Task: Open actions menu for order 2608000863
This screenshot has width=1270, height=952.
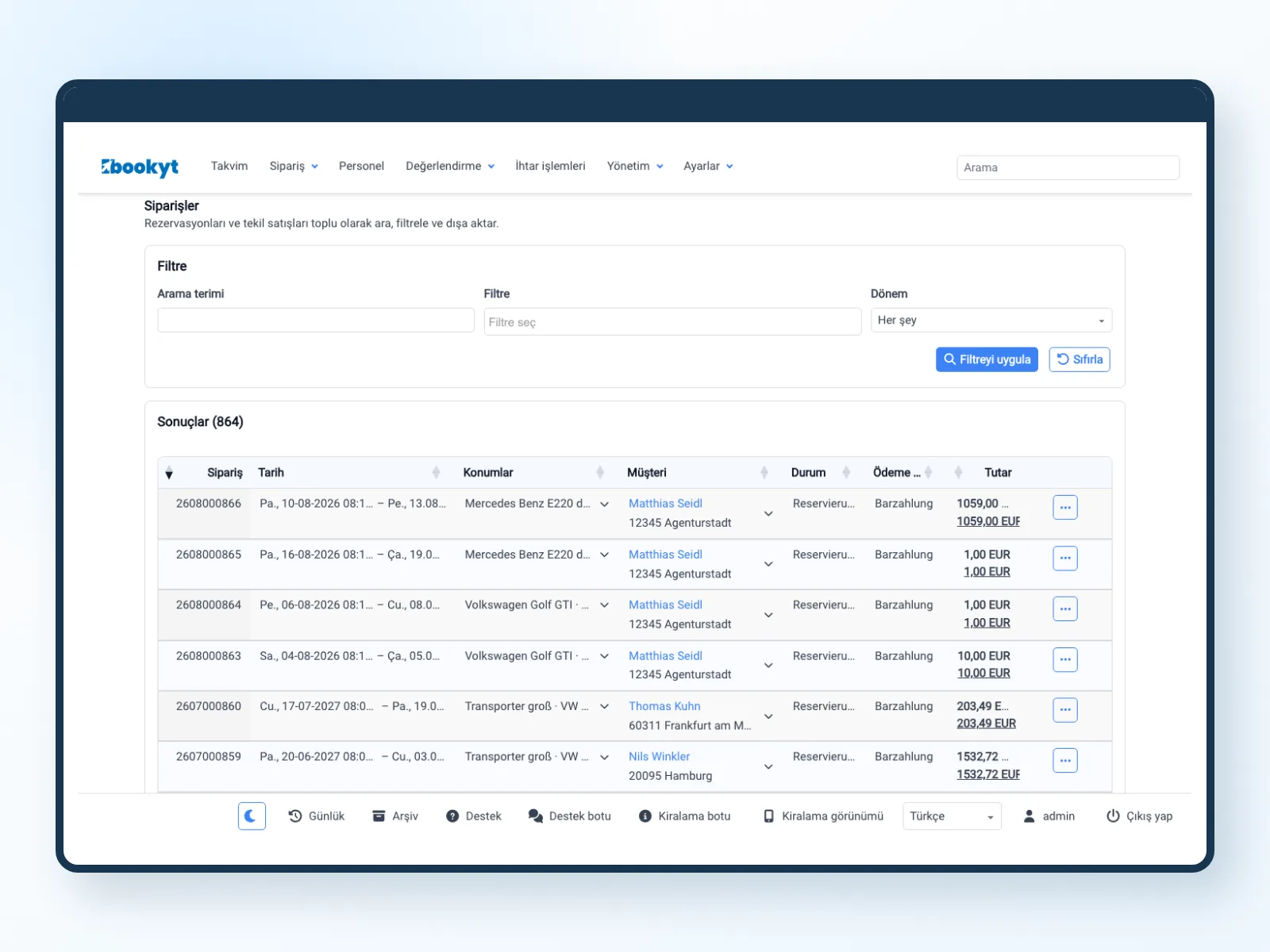Action: (1065, 659)
